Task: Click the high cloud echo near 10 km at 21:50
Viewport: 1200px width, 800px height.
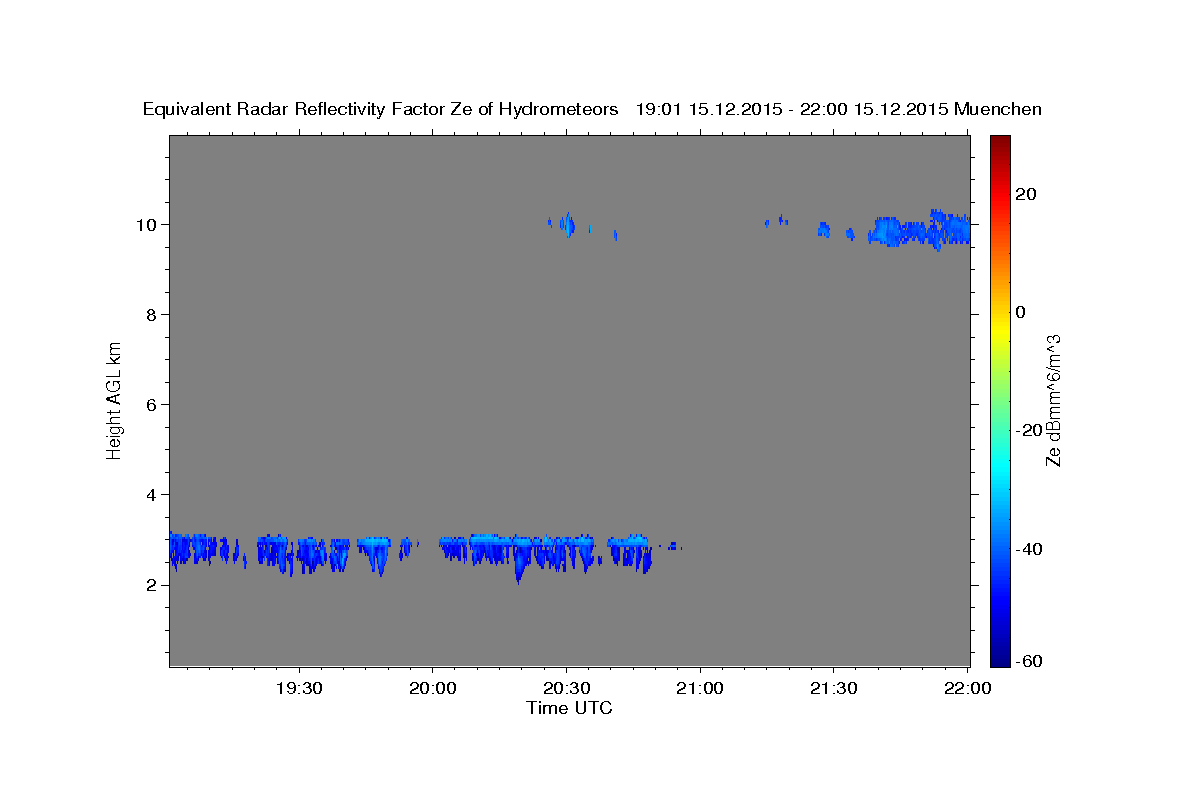Action: point(920,231)
